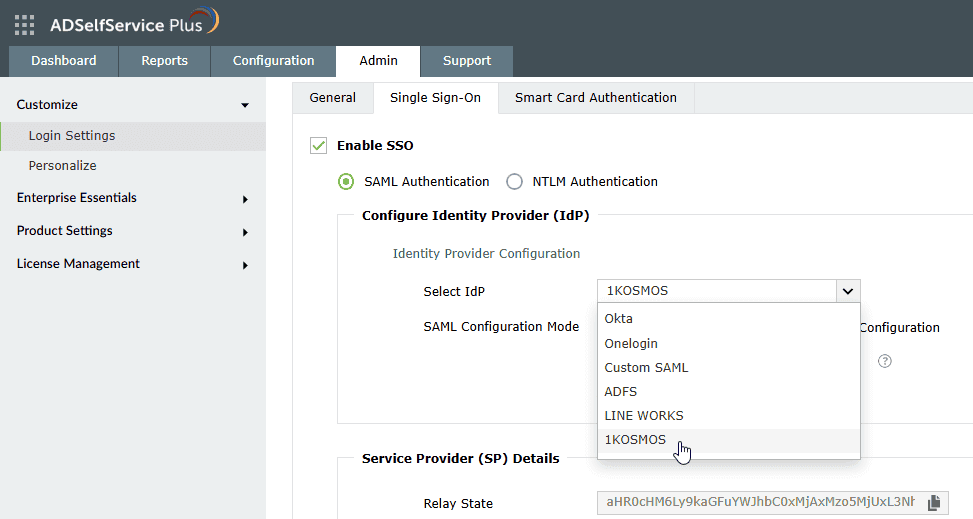Choose Okta from the IdP list

(619, 319)
